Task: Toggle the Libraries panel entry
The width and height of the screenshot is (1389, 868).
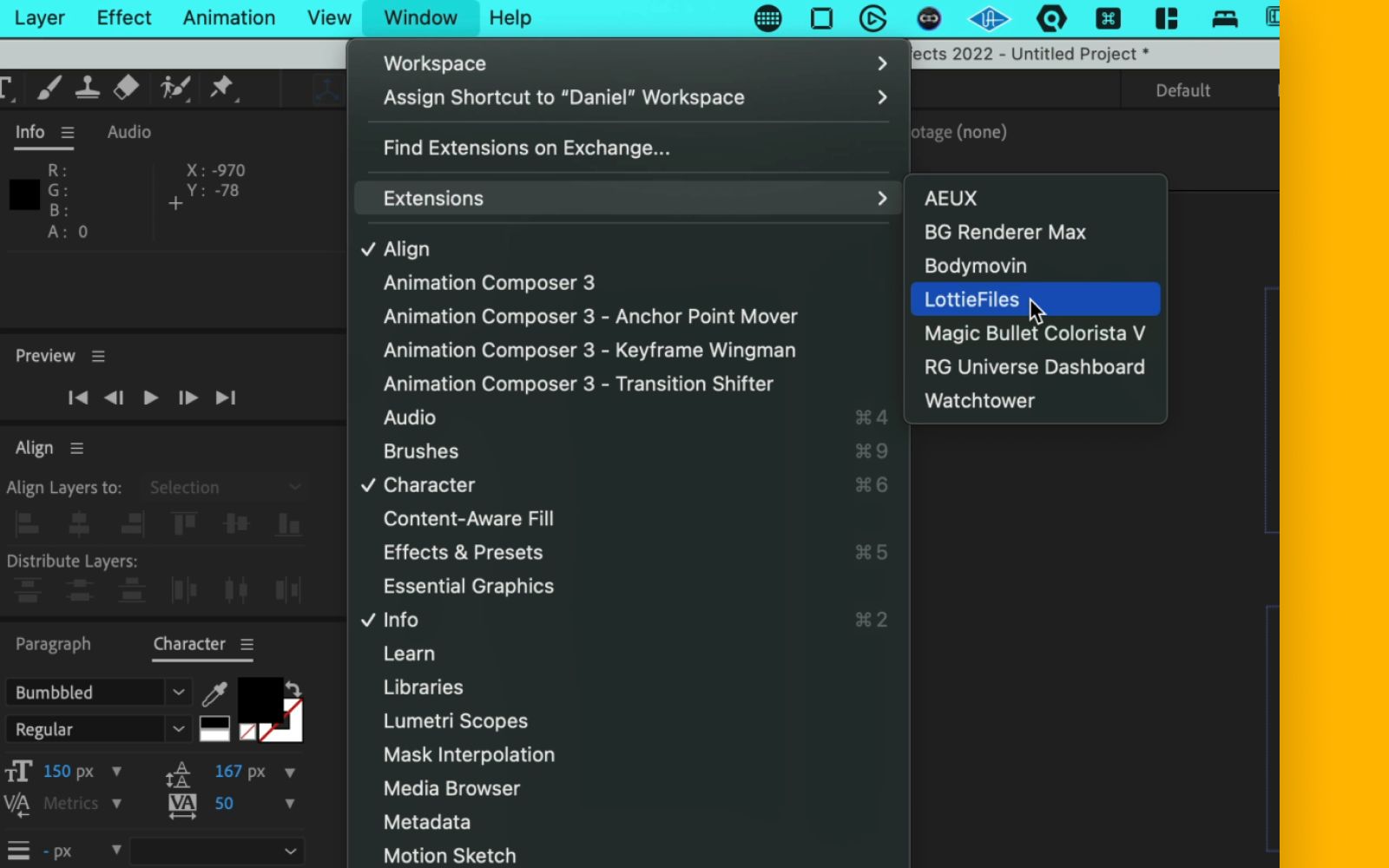Action: point(627,687)
